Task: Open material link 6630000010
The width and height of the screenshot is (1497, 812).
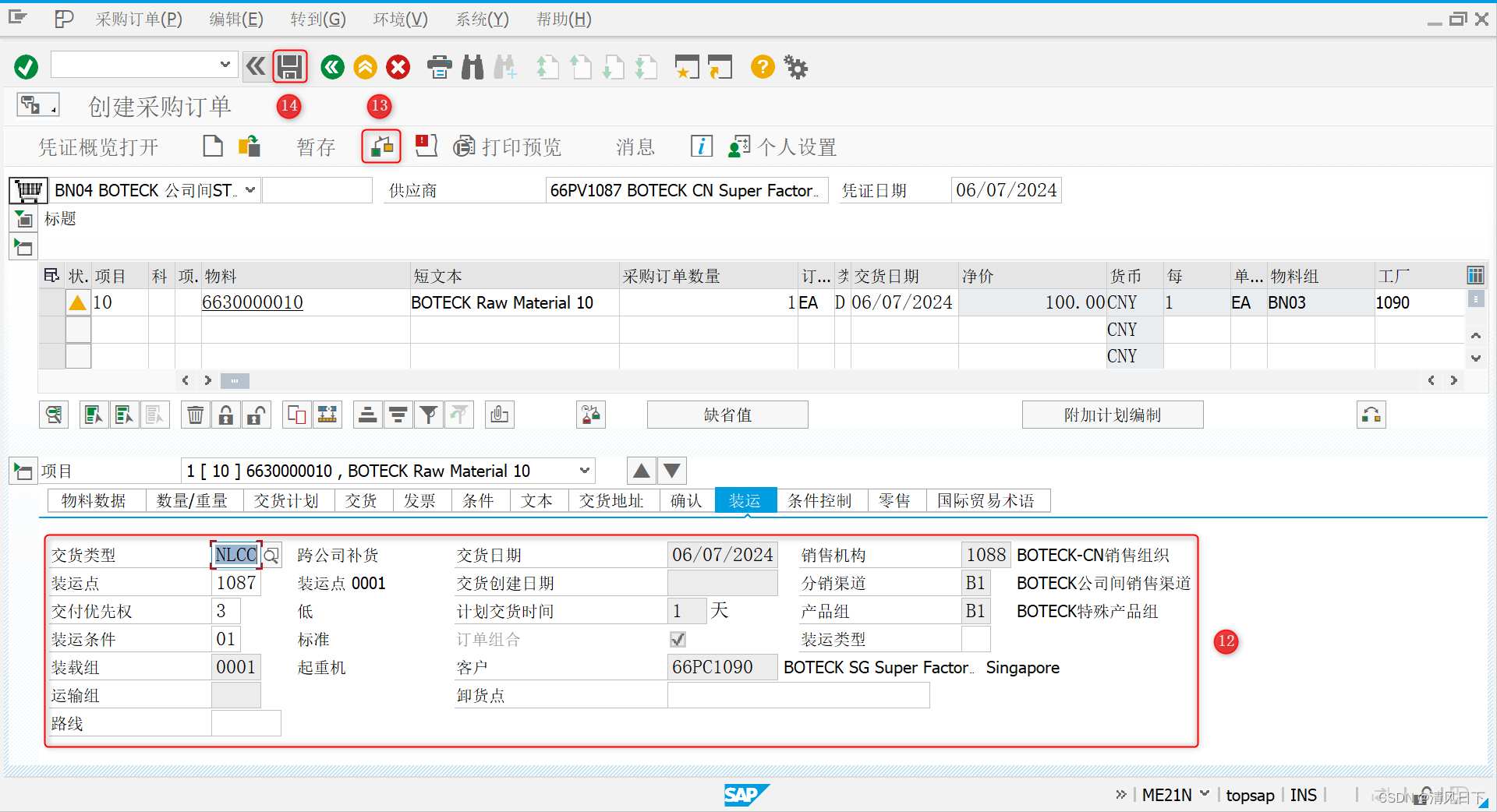Action: click(x=253, y=302)
